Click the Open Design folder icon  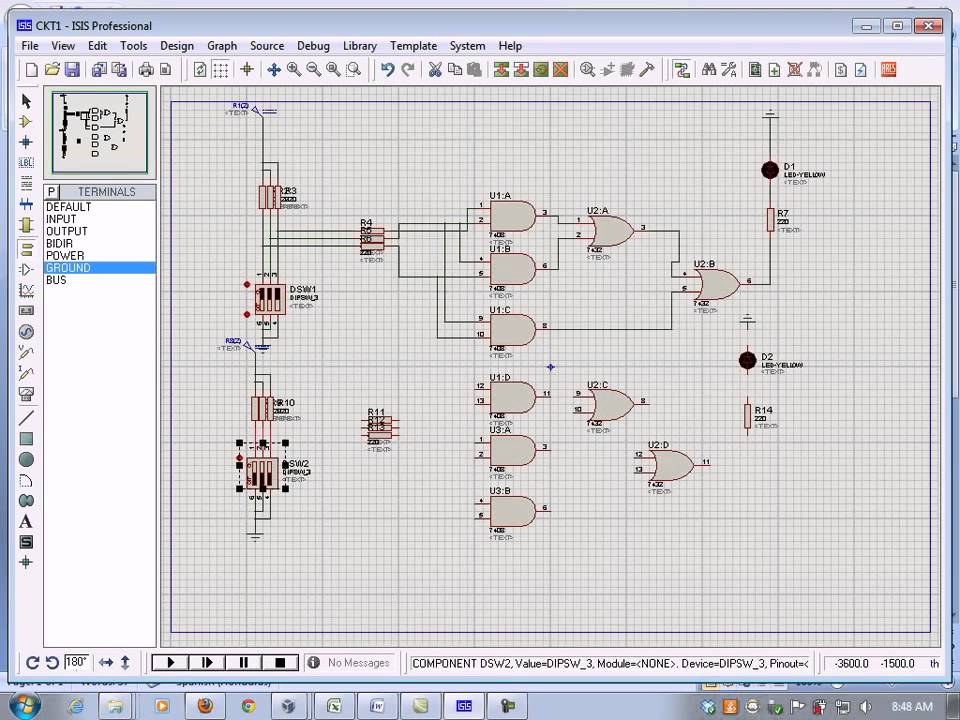click(52, 70)
